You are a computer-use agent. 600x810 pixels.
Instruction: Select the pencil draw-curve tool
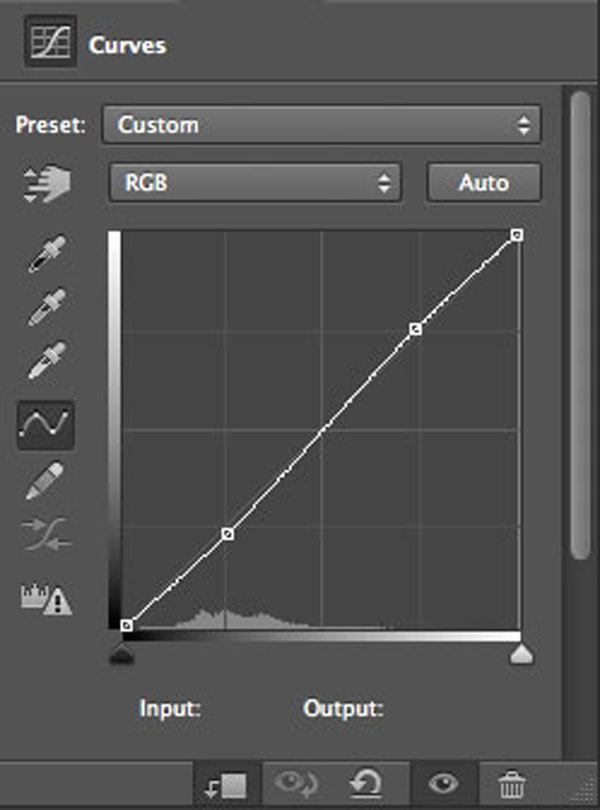click(45, 480)
